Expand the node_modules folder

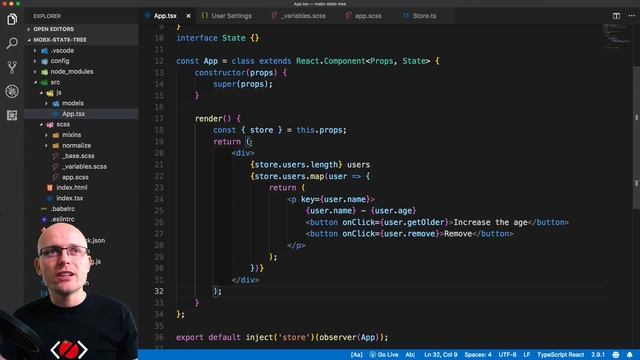coord(71,71)
